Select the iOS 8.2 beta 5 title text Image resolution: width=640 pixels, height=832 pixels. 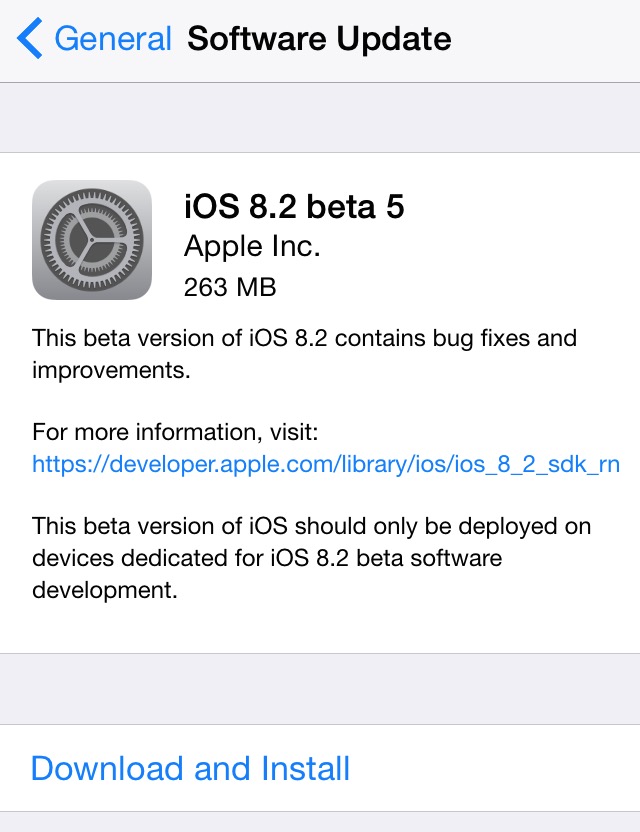pyautogui.click(x=295, y=207)
